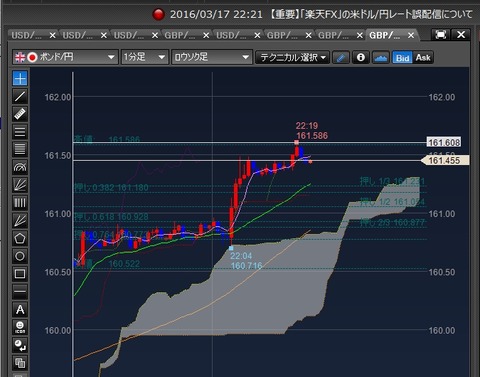The height and width of the screenshot is (377, 480).
Task: Choose the three horizontal lines tool
Action: pyautogui.click(x=20, y=132)
